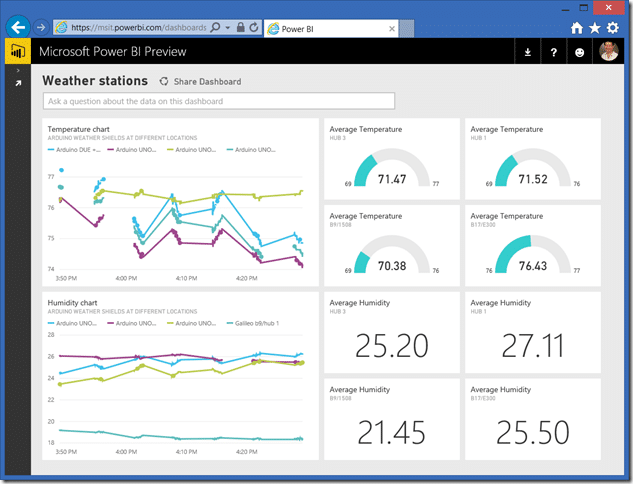This screenshot has width=633, height=484.
Task: Click the address bar URL text
Action: coord(138,27)
